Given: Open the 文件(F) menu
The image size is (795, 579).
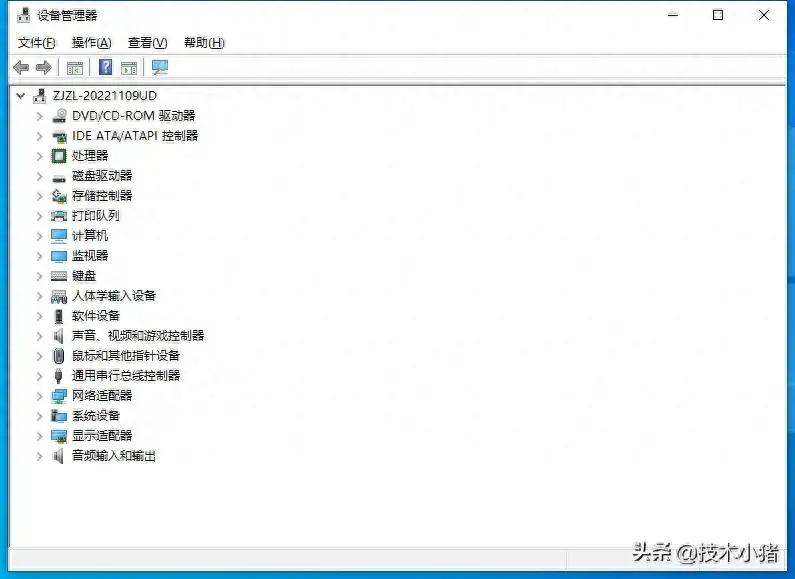Looking at the screenshot, I should pyautogui.click(x=37, y=43).
